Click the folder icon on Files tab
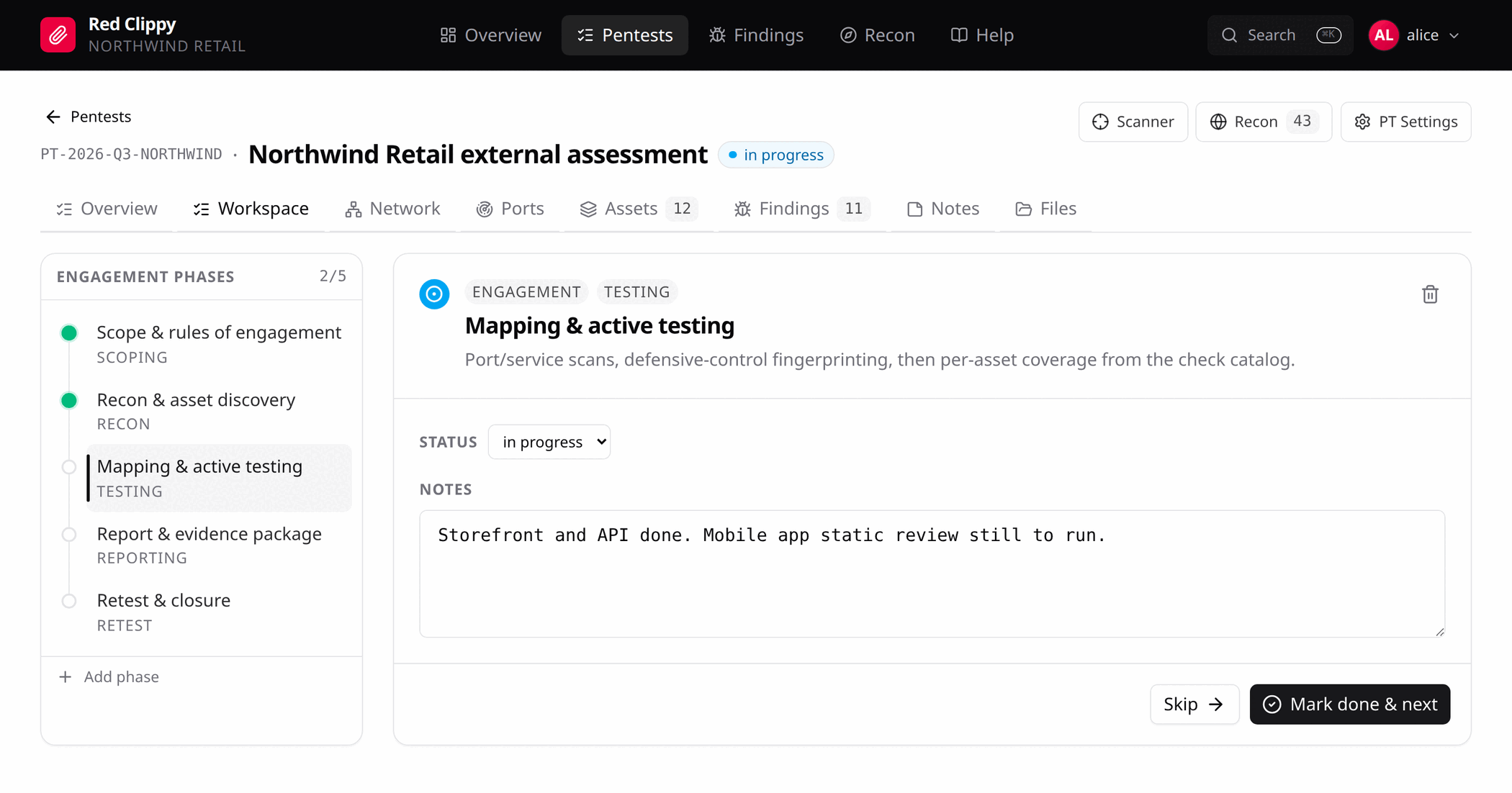 (1023, 209)
